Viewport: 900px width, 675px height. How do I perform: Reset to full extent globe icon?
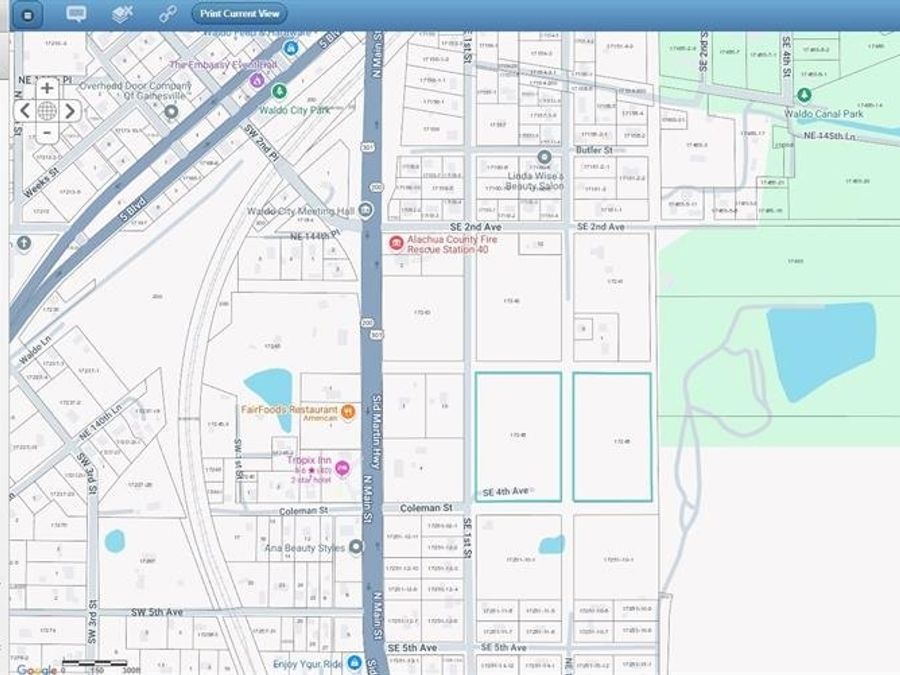[47, 110]
